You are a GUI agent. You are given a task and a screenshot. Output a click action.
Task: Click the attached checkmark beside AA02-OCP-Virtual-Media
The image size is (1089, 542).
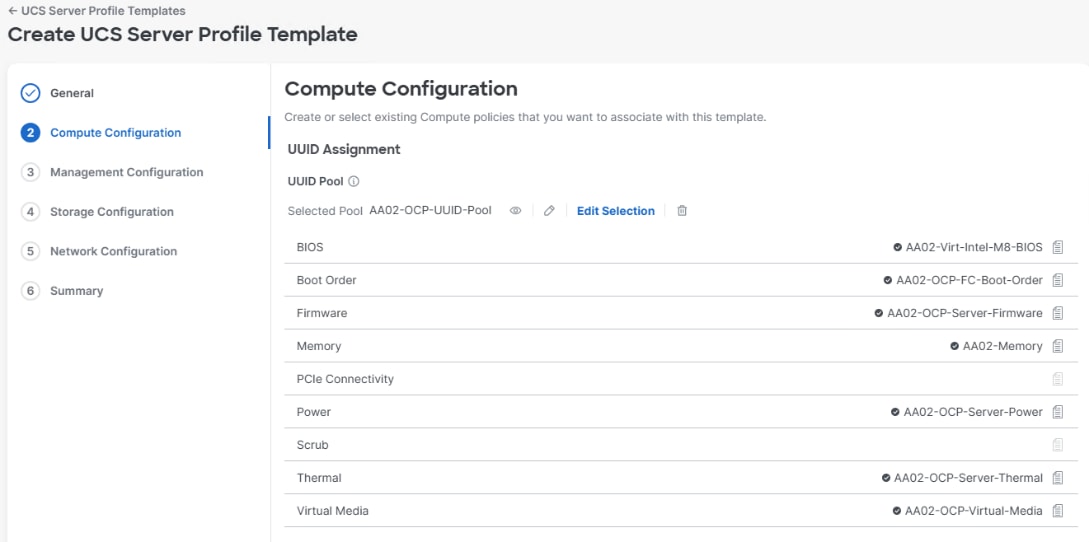[x=897, y=511]
